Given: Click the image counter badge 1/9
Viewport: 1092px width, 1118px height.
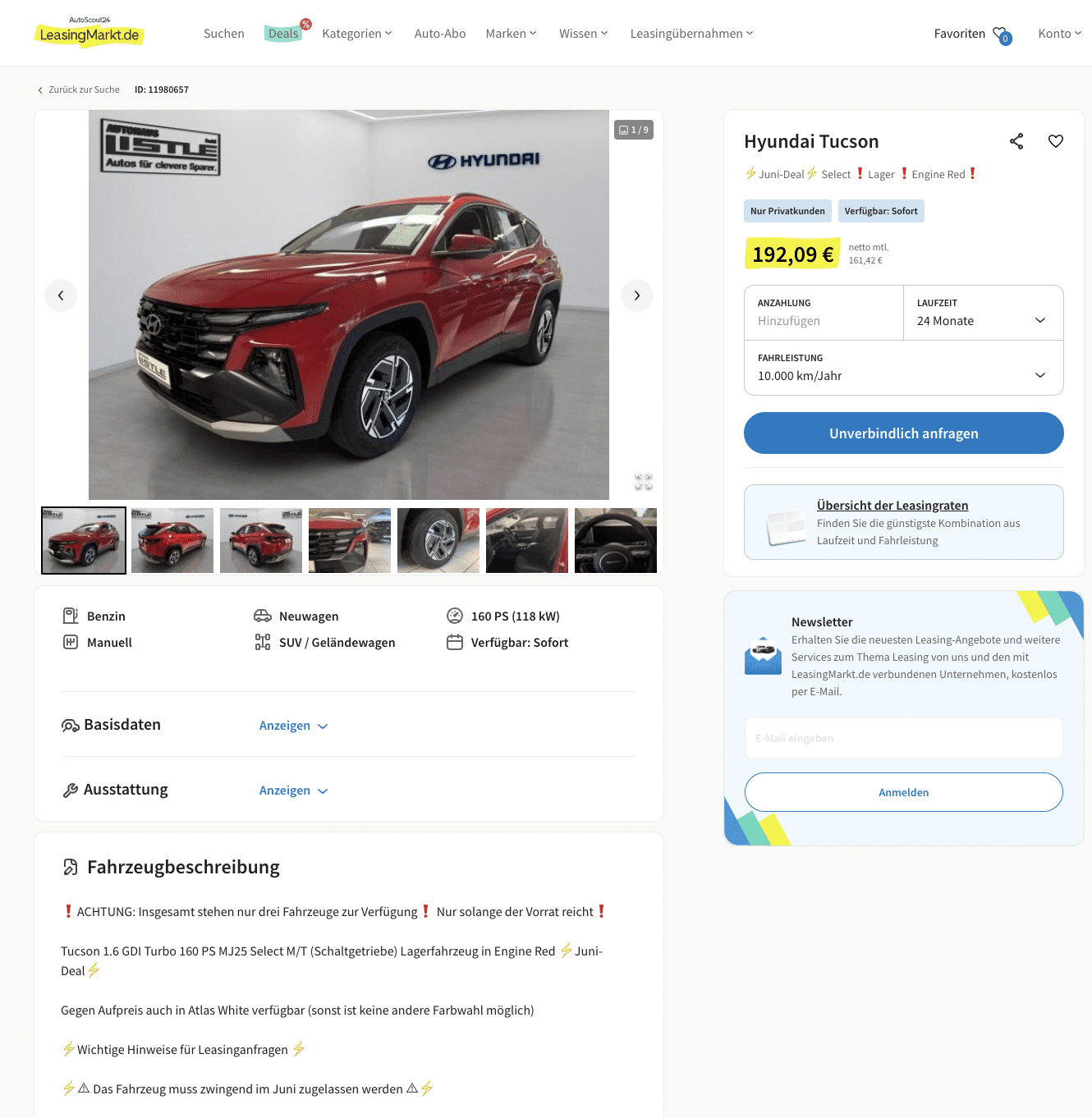Looking at the screenshot, I should point(634,130).
